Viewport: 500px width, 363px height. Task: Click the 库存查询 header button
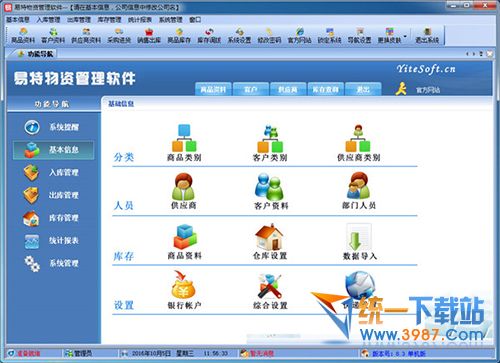(325, 89)
